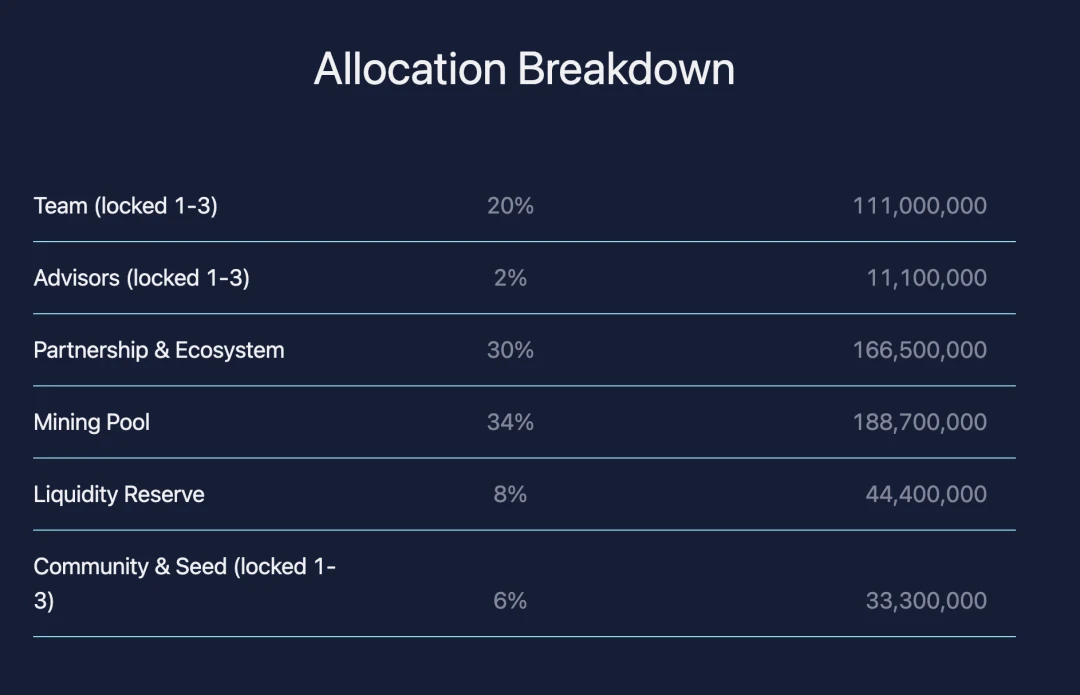This screenshot has width=1080, height=695.
Task: Click the Mining Pool row label
Action: coord(92,422)
